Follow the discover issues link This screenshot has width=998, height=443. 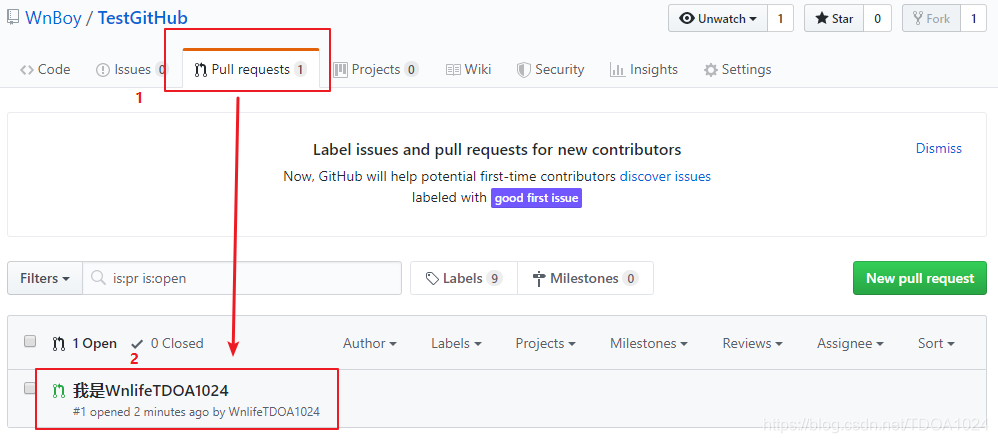(x=665, y=176)
